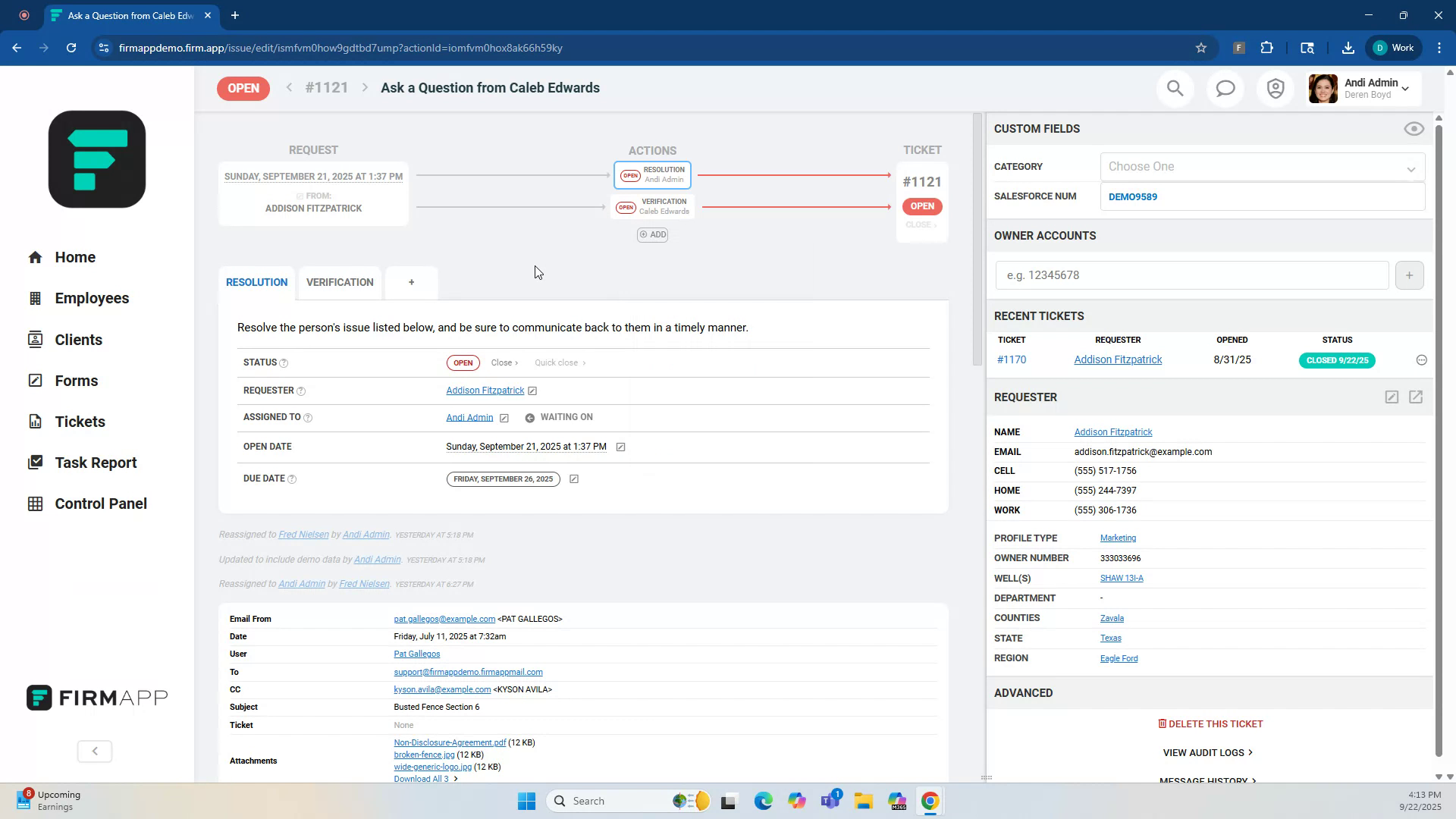Select Control Panel in the sidebar menu
The height and width of the screenshot is (819, 1456).
point(101,503)
